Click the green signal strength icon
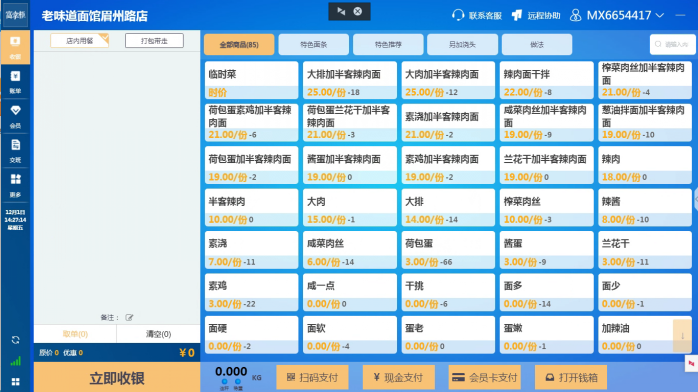 [15, 361]
